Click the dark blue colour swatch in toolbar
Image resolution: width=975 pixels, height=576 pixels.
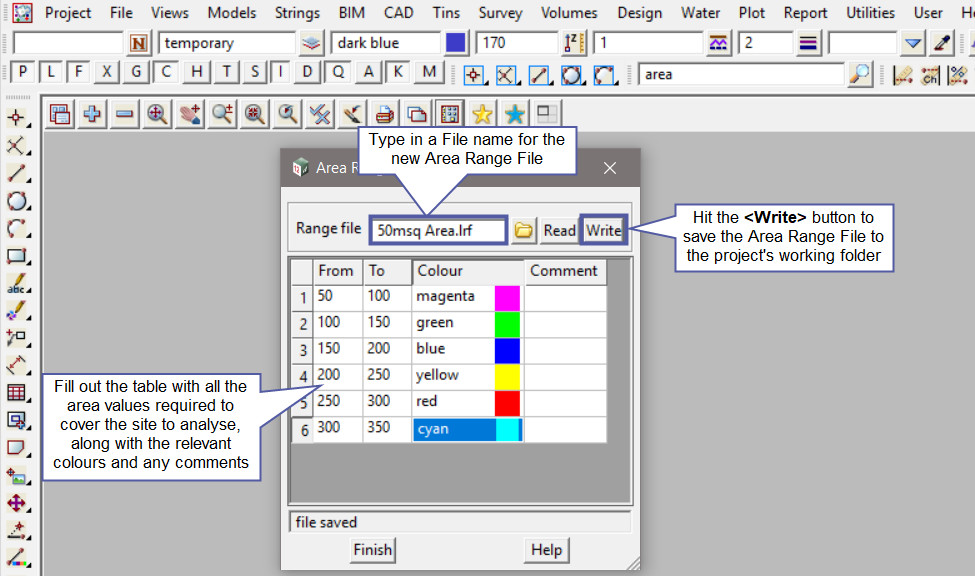click(x=456, y=43)
